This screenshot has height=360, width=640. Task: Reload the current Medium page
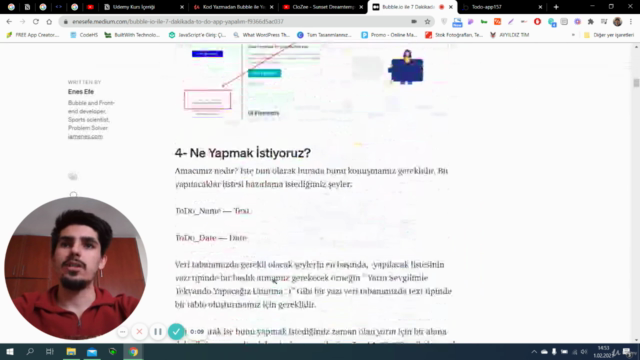click(x=36, y=22)
